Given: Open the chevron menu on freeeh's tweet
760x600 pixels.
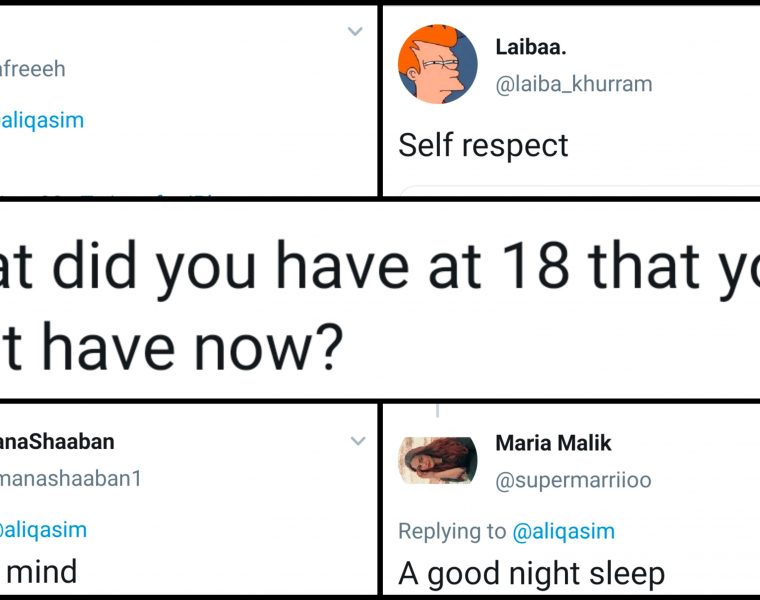Looking at the screenshot, I should pos(355,32).
